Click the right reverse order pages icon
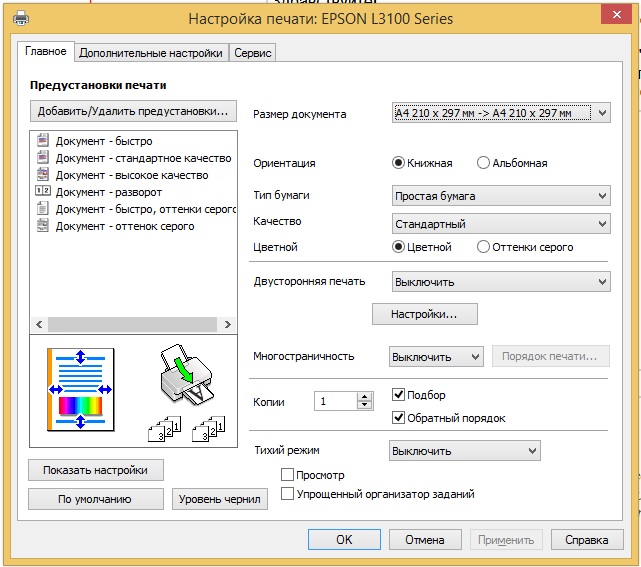The height and width of the screenshot is (567, 641). coord(208,429)
